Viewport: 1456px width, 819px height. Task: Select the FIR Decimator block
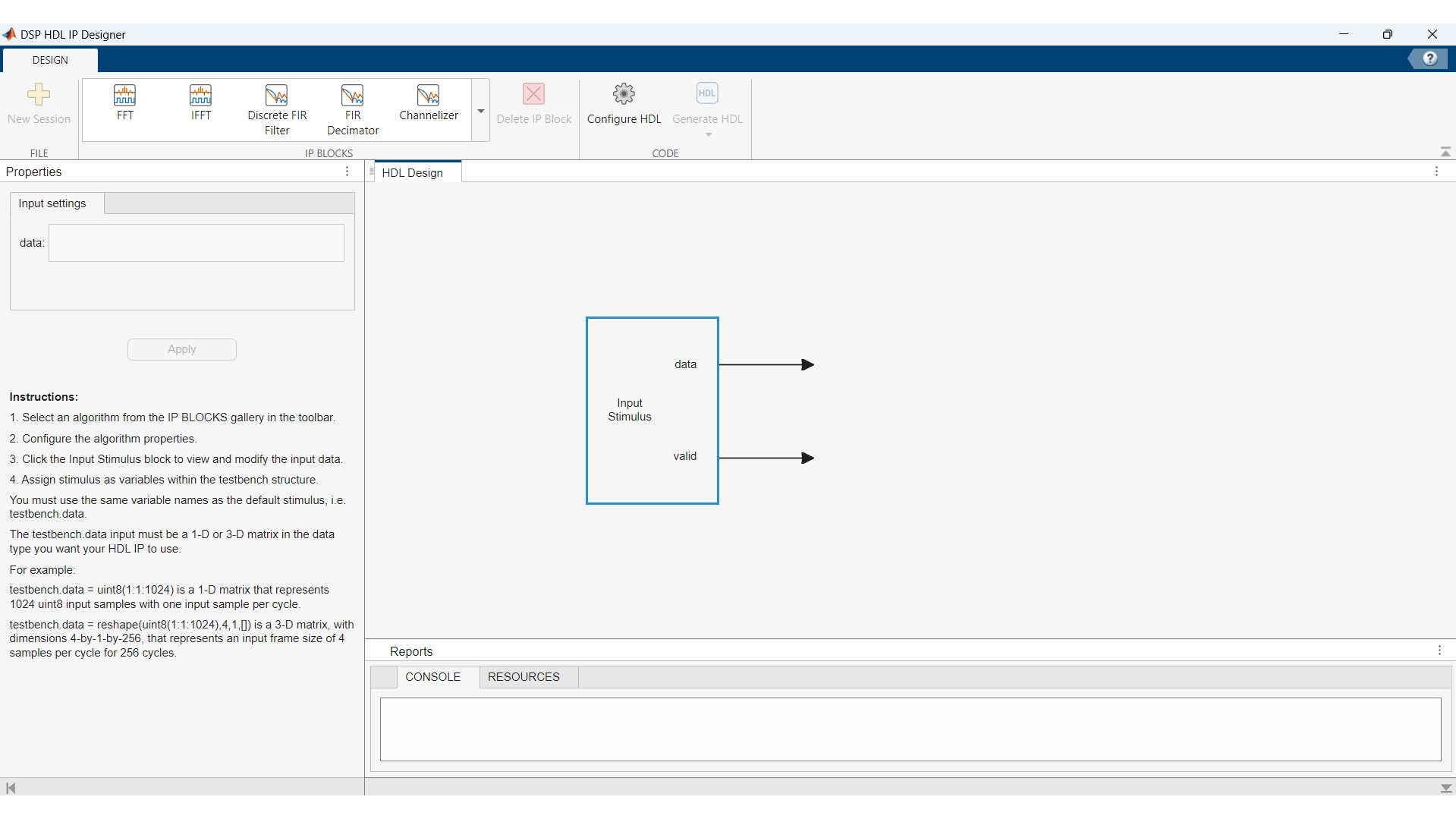tap(352, 109)
